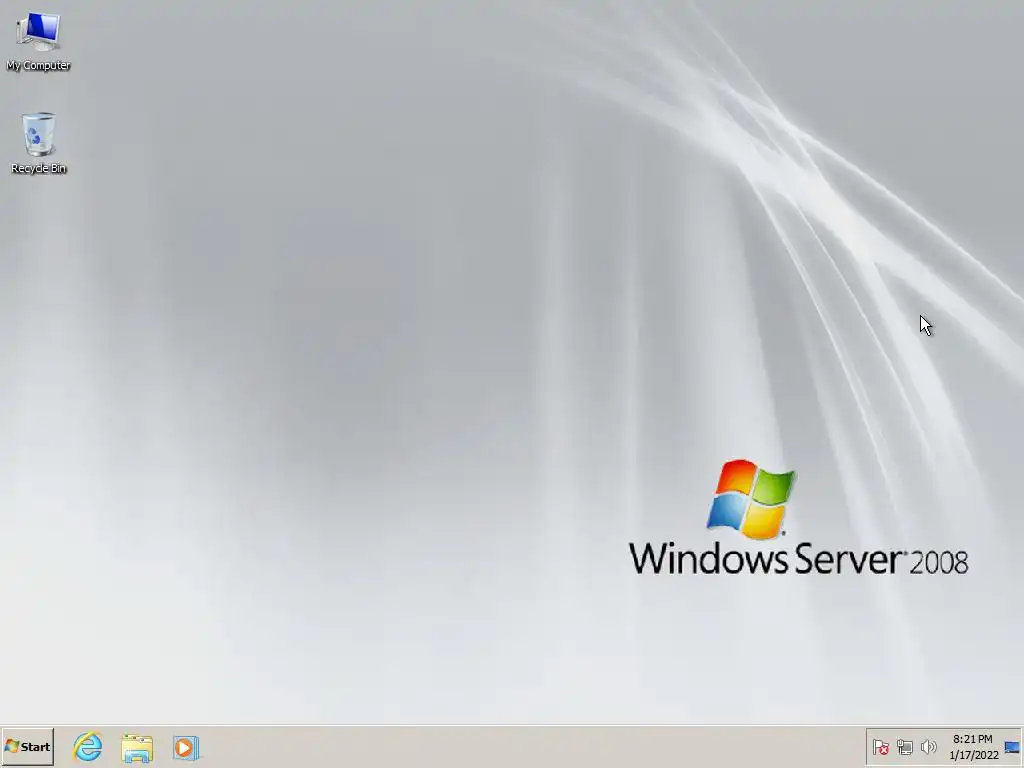
Task: Select the Recycle Bin desktop icon
Action: point(39,143)
